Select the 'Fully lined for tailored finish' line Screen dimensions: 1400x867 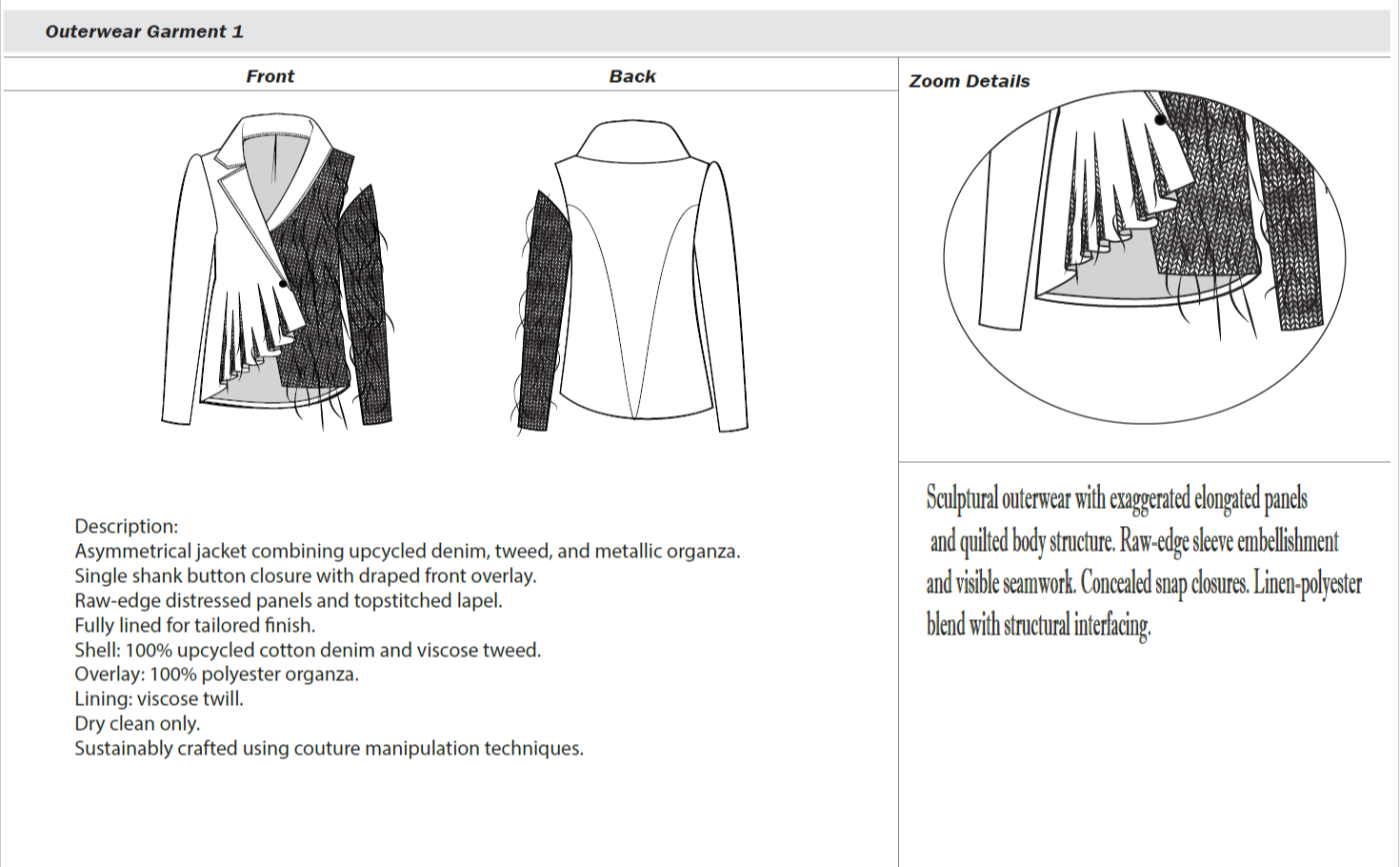[x=194, y=625]
